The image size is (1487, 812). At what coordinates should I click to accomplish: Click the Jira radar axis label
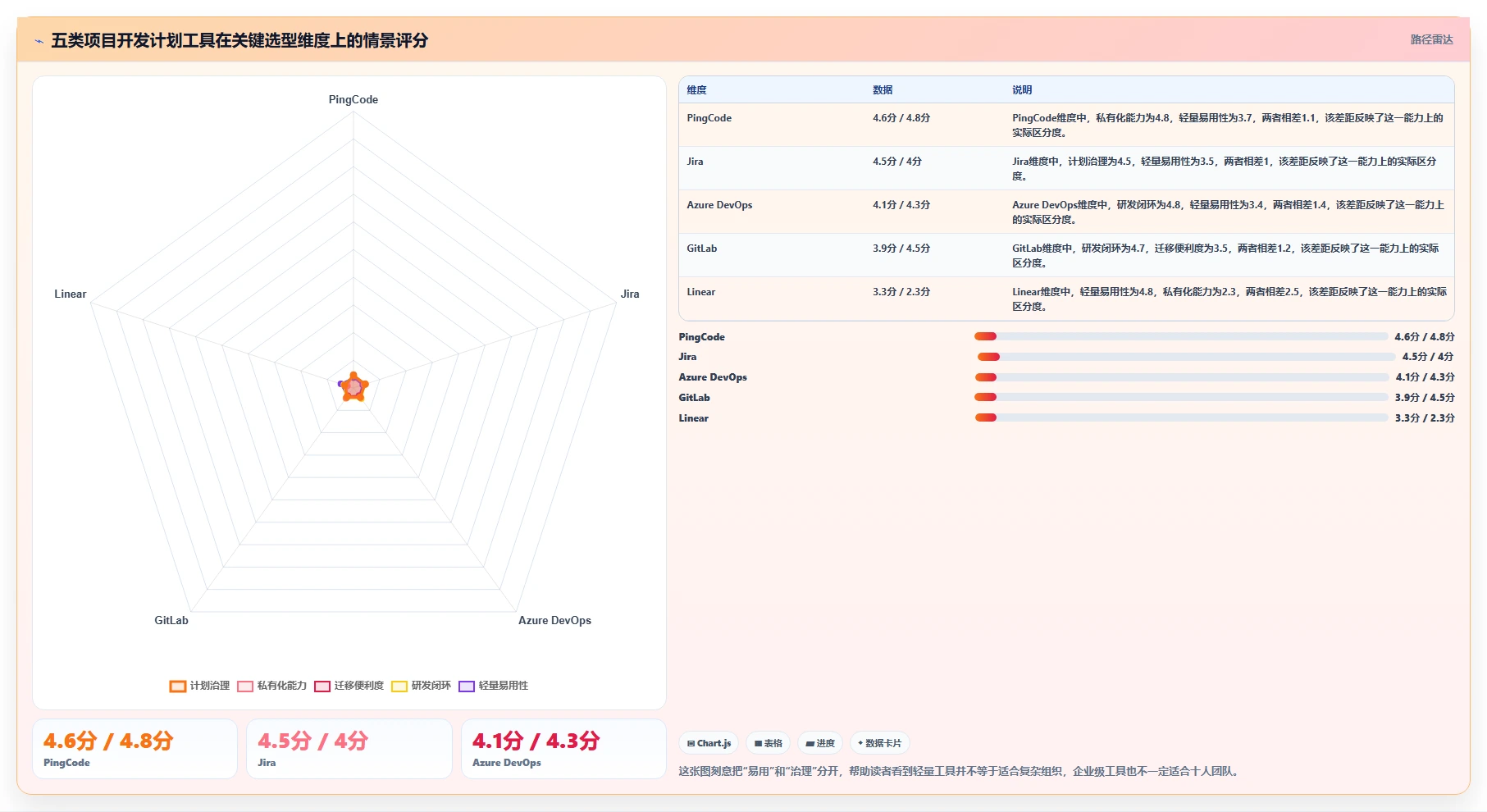click(x=630, y=294)
